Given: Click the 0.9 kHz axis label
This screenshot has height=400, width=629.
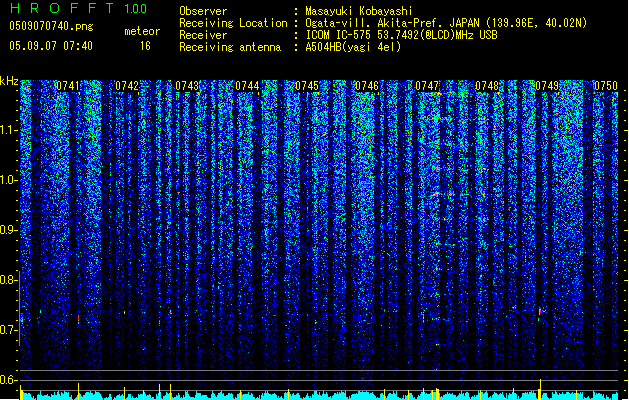Looking at the screenshot, I should (8, 230).
